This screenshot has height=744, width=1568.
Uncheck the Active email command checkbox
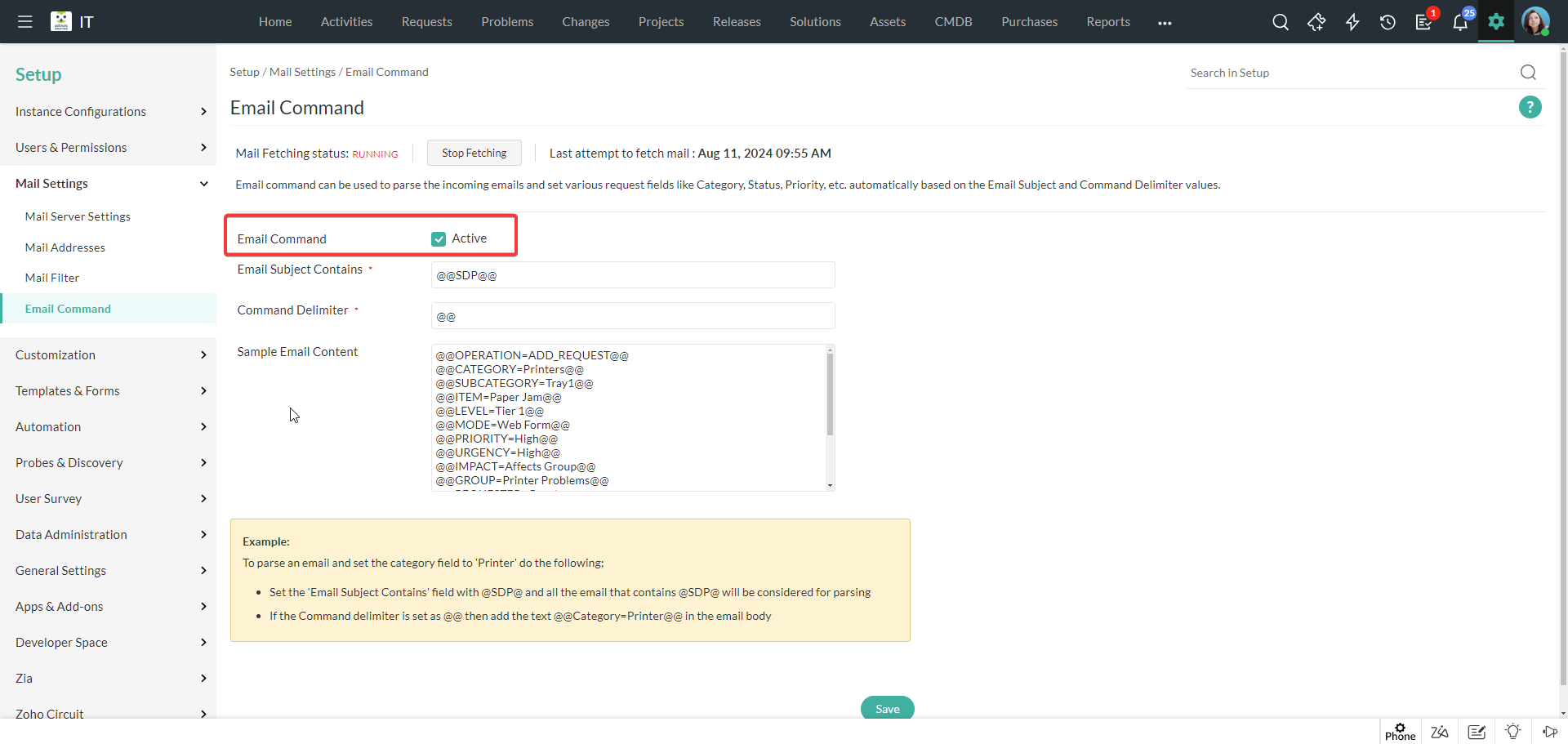click(x=439, y=238)
